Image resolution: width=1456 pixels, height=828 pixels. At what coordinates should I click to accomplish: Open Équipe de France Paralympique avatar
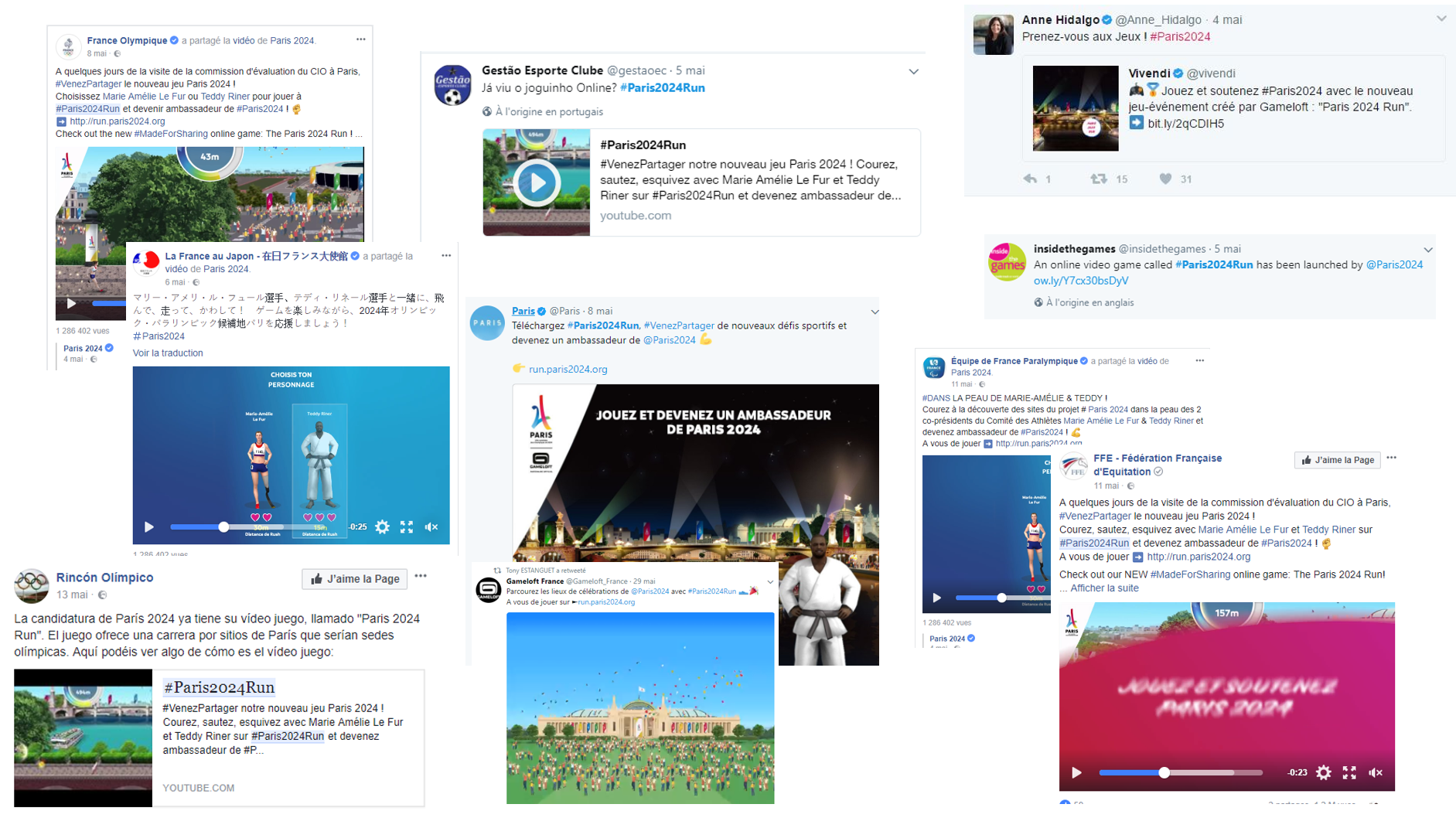click(934, 367)
